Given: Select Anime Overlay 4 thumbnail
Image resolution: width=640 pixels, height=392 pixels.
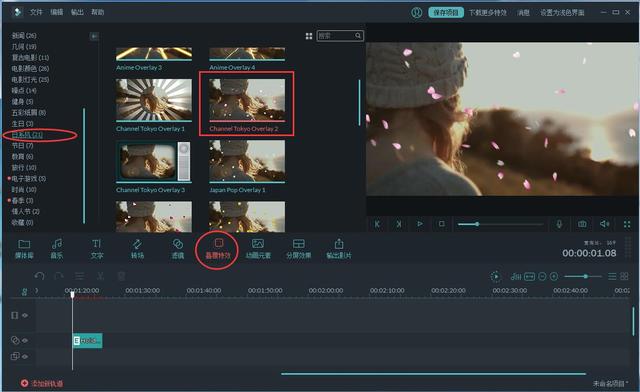Looking at the screenshot, I should click(247, 54).
